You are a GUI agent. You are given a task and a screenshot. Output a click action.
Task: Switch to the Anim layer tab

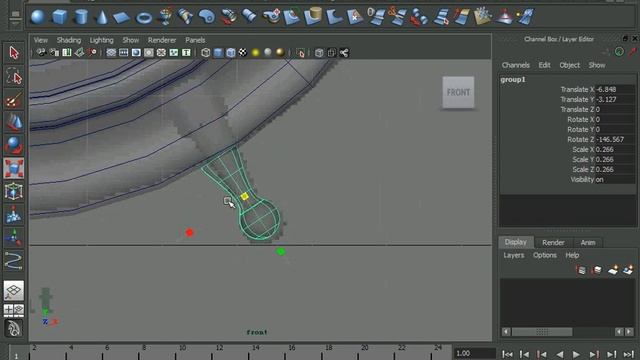pos(588,242)
